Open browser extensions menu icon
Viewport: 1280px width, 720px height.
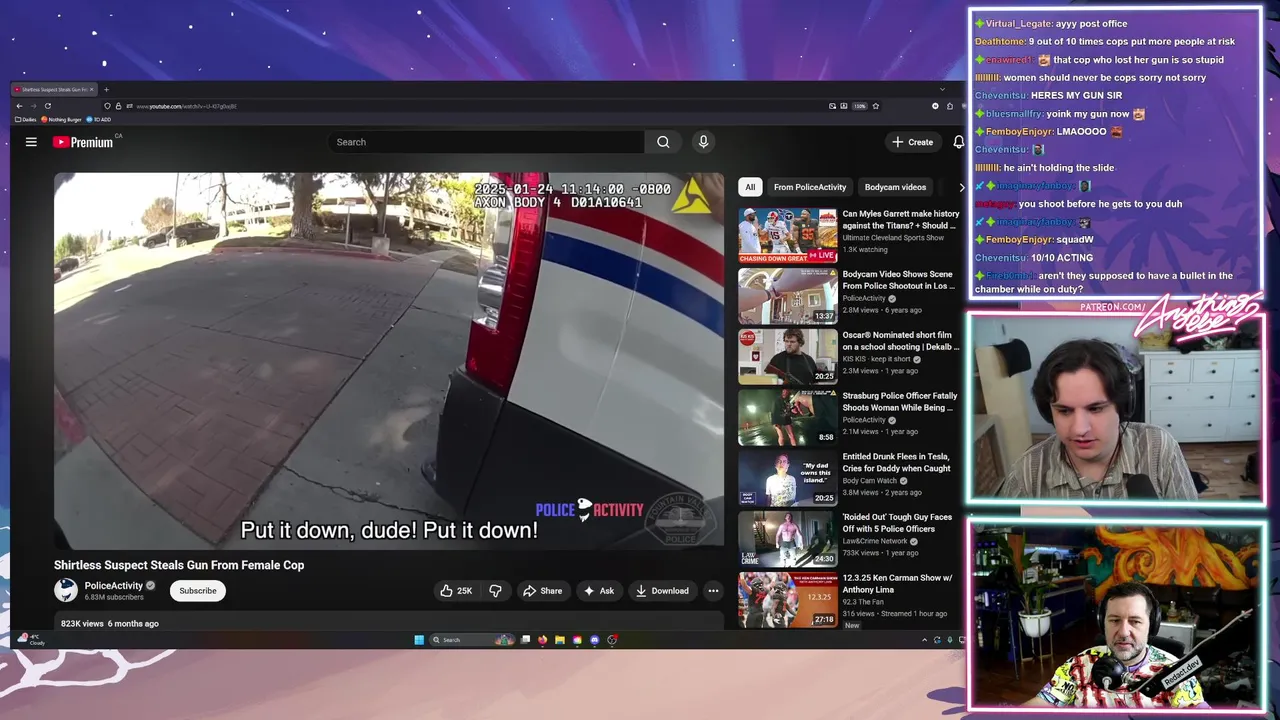point(950,106)
